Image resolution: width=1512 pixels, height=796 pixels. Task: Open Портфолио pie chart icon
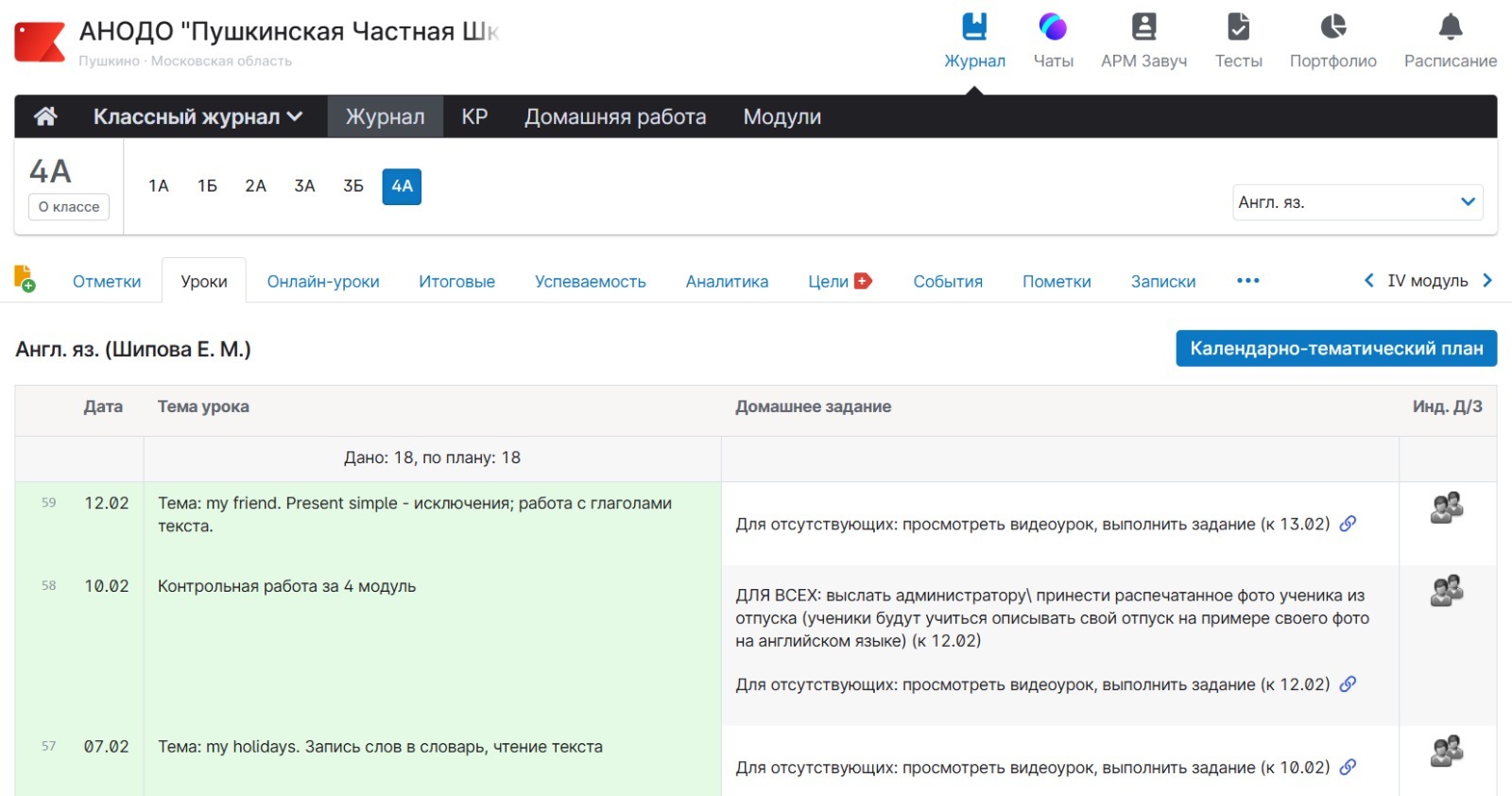coord(1333,26)
